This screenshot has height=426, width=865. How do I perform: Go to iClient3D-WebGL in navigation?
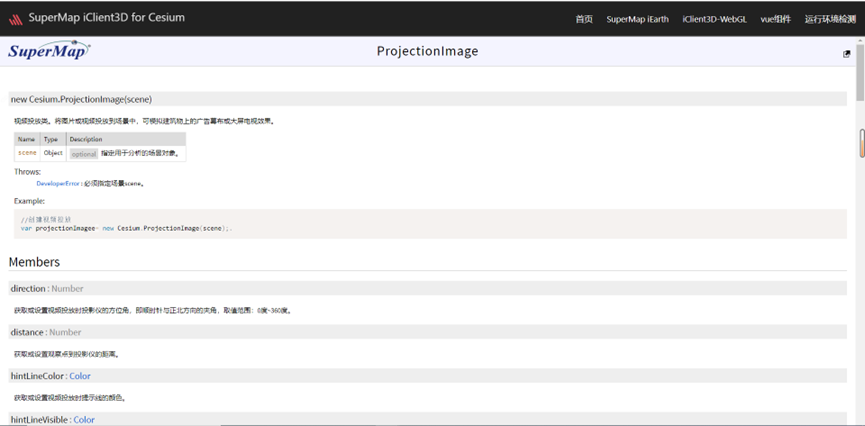pyautogui.click(x=714, y=19)
